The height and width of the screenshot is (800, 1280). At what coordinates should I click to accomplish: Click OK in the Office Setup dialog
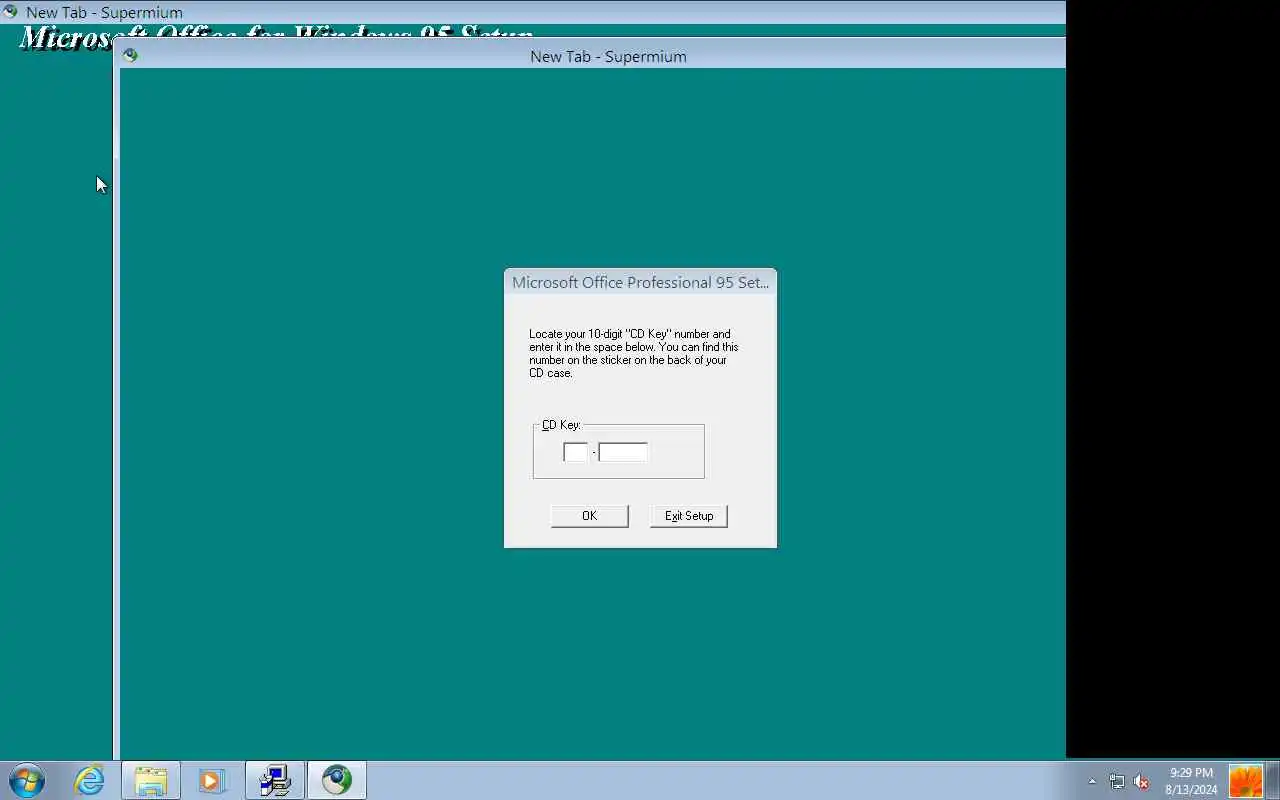click(x=589, y=516)
